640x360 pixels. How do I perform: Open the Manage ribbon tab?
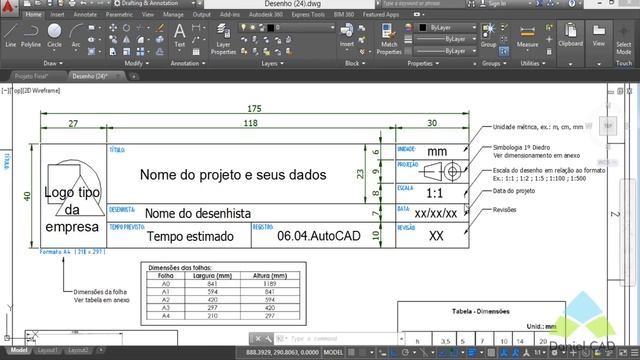(173, 14)
